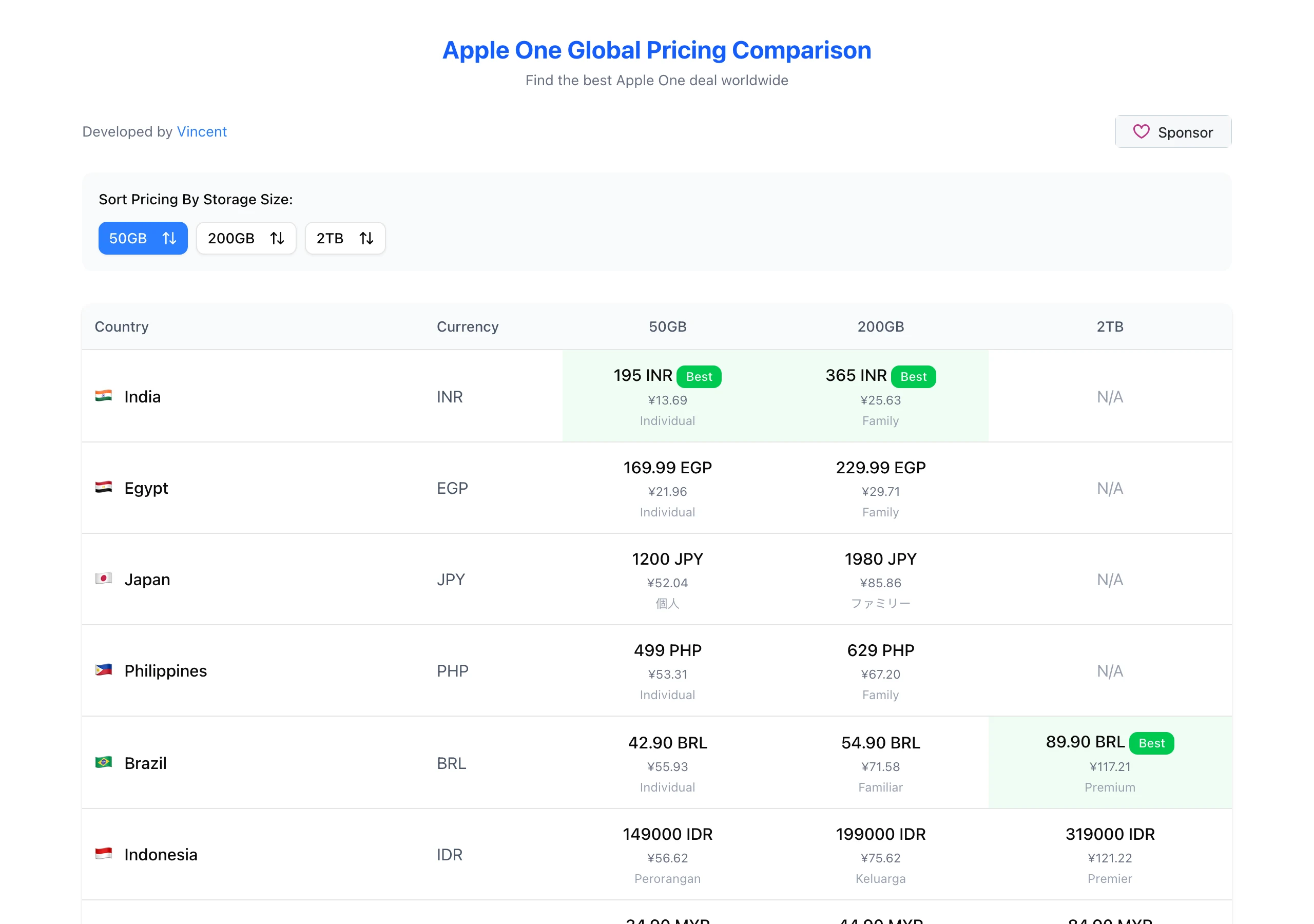Click the sort arrows icon on 50GB
Screen dimensions: 1314x924
(x=169, y=238)
